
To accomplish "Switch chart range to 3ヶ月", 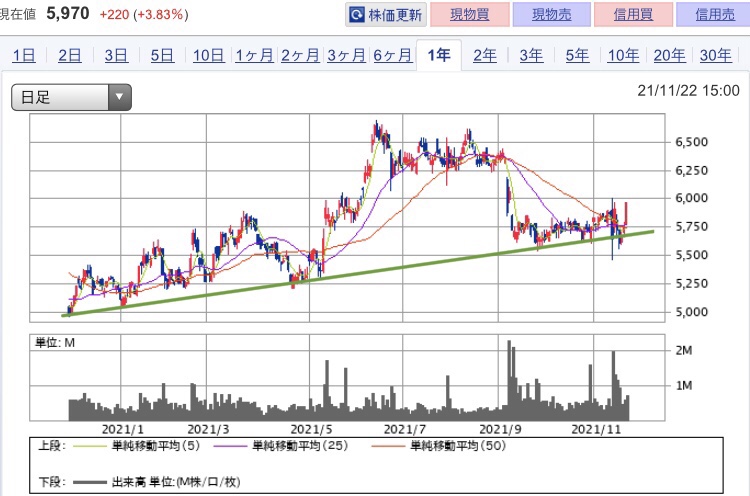I will click(346, 56).
